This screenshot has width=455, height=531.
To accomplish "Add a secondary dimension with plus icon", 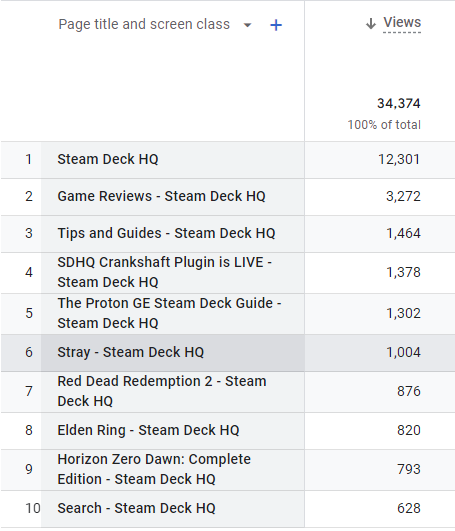I will click(x=276, y=25).
